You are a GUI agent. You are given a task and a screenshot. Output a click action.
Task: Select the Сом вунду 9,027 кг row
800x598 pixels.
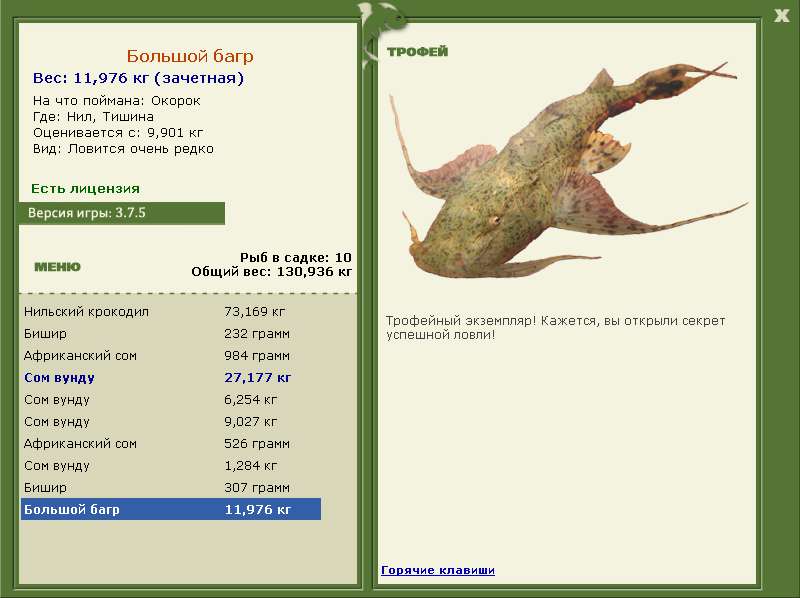click(x=171, y=421)
